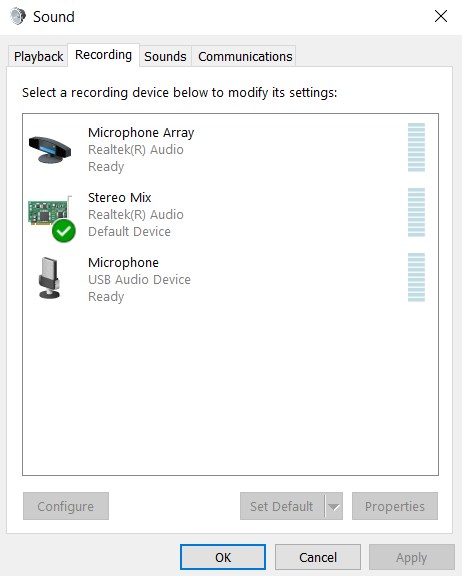Click the Stereo Mix level meter
The height and width of the screenshot is (576, 462).
[x=416, y=212]
